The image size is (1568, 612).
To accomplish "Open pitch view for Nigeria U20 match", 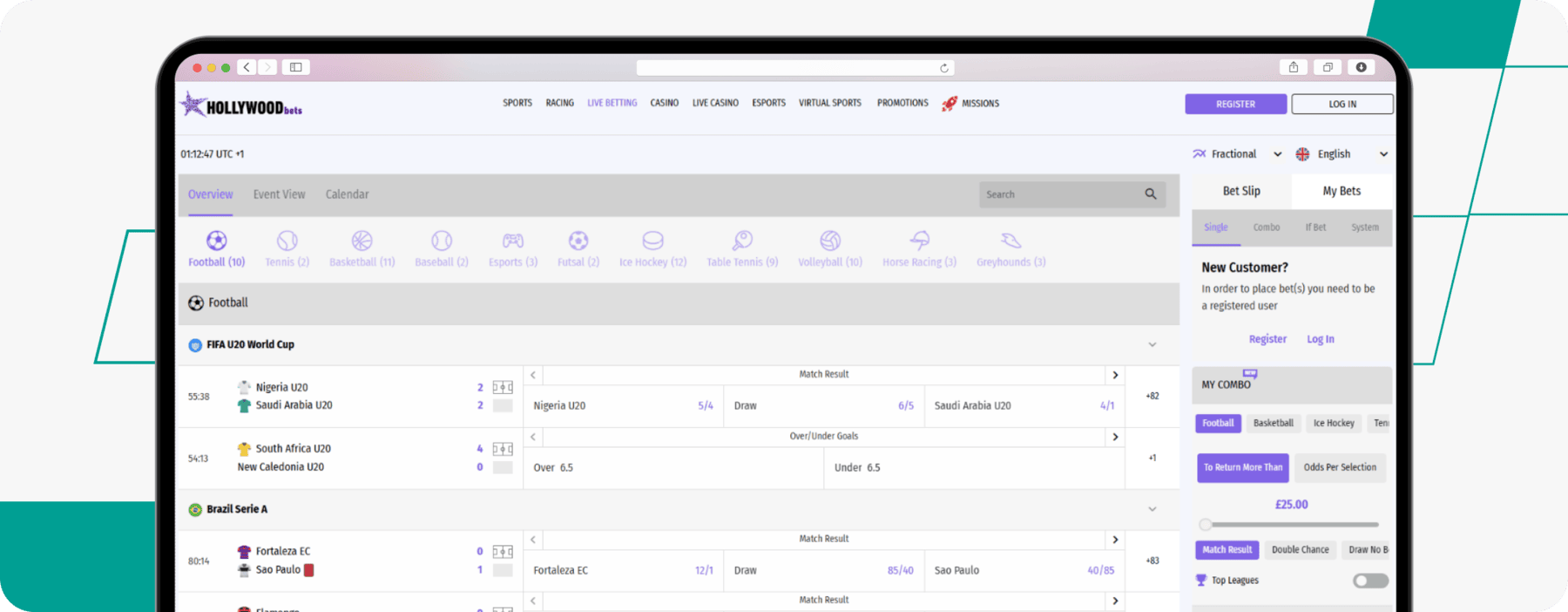I will (503, 387).
